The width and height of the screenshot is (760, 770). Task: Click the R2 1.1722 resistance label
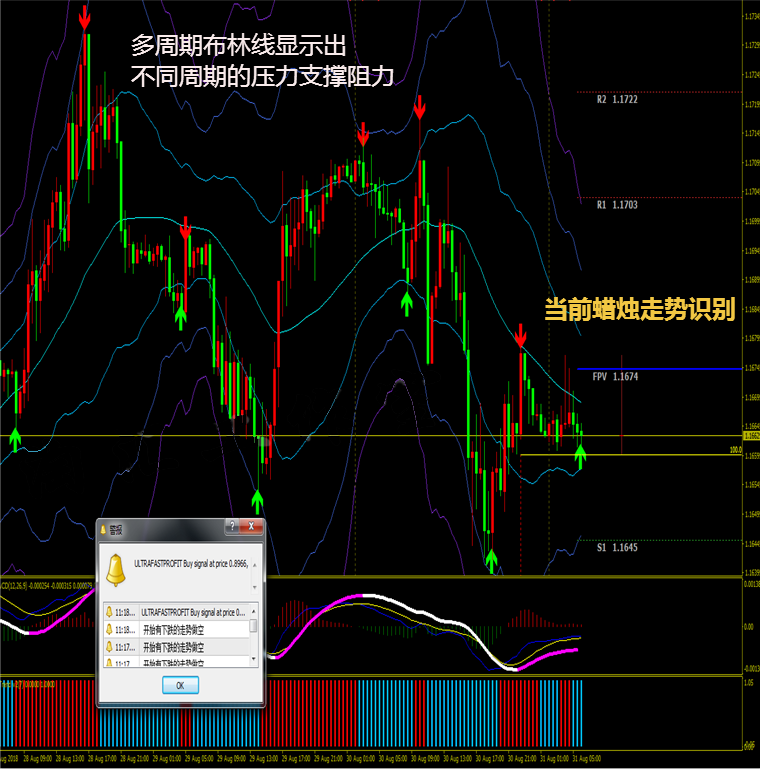click(617, 99)
